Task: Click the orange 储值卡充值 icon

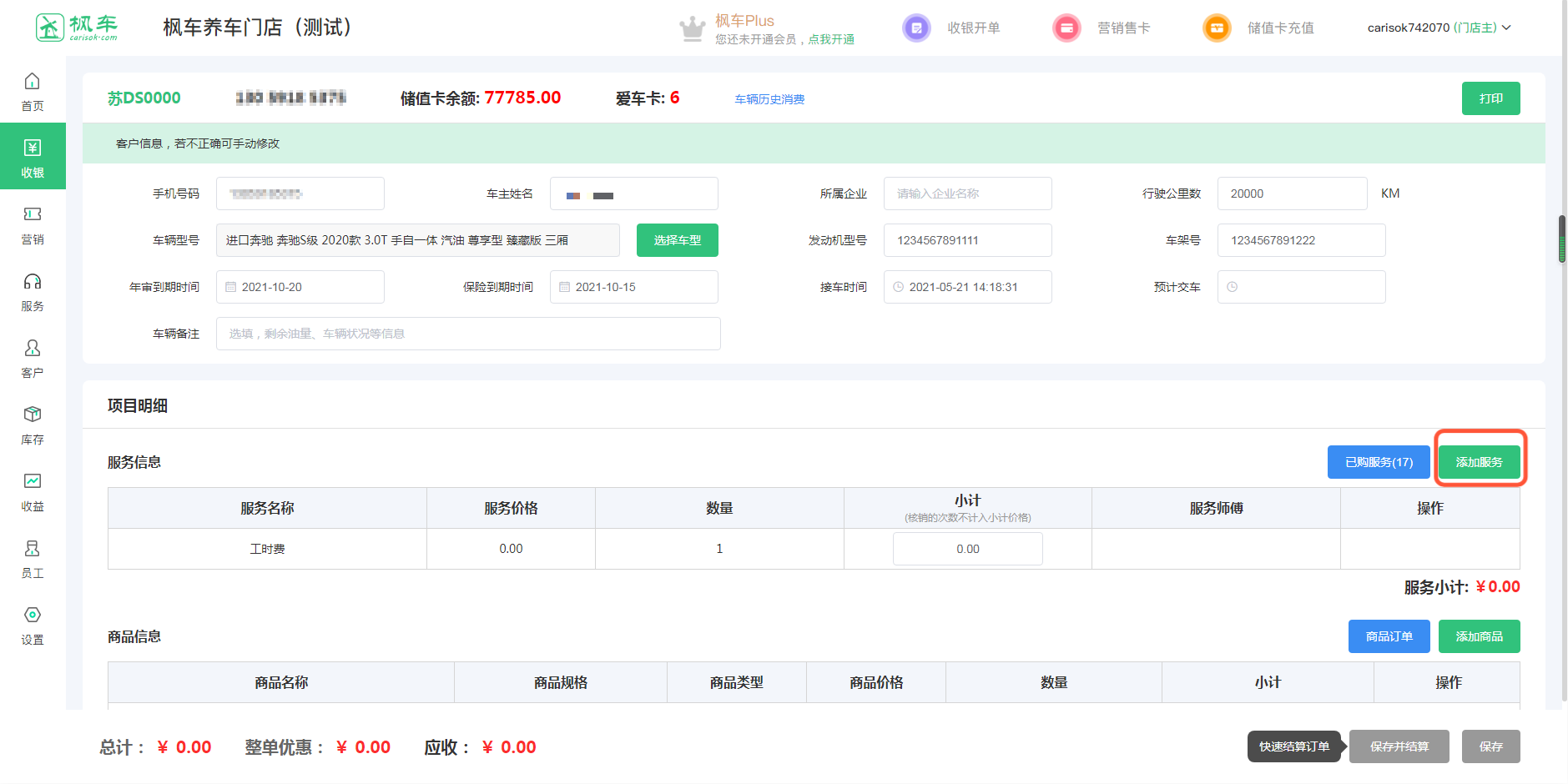Action: tap(1217, 28)
